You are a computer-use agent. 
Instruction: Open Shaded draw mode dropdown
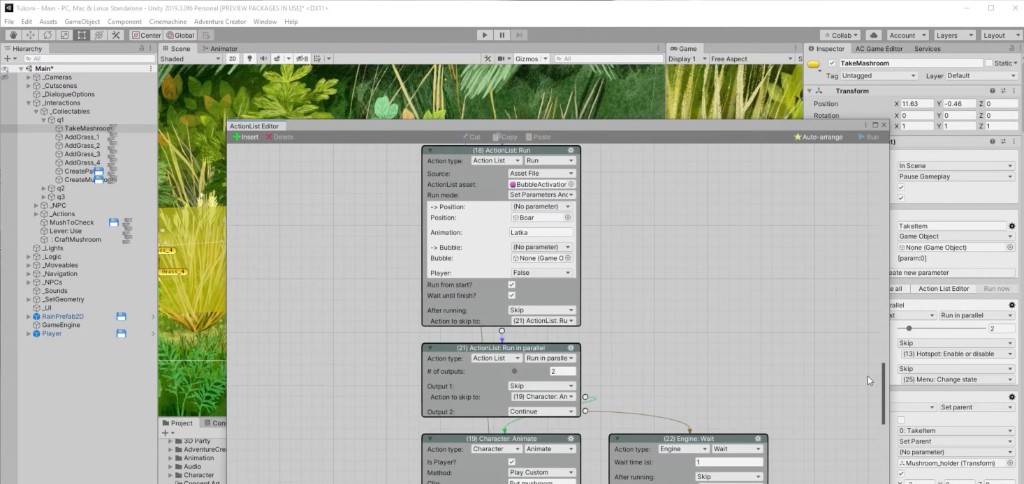coord(190,59)
